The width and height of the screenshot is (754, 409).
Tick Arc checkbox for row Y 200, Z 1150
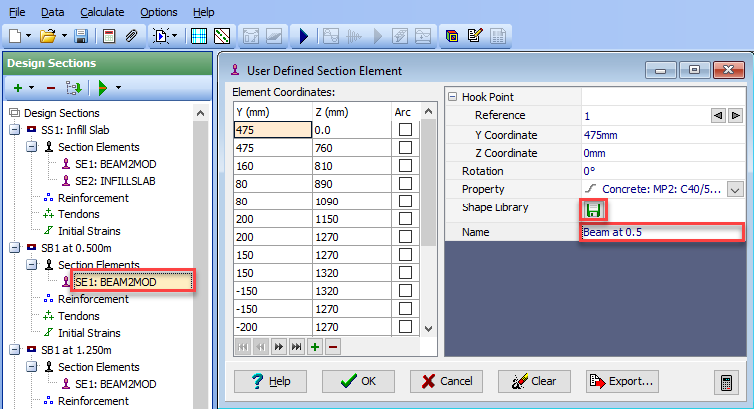click(x=405, y=219)
